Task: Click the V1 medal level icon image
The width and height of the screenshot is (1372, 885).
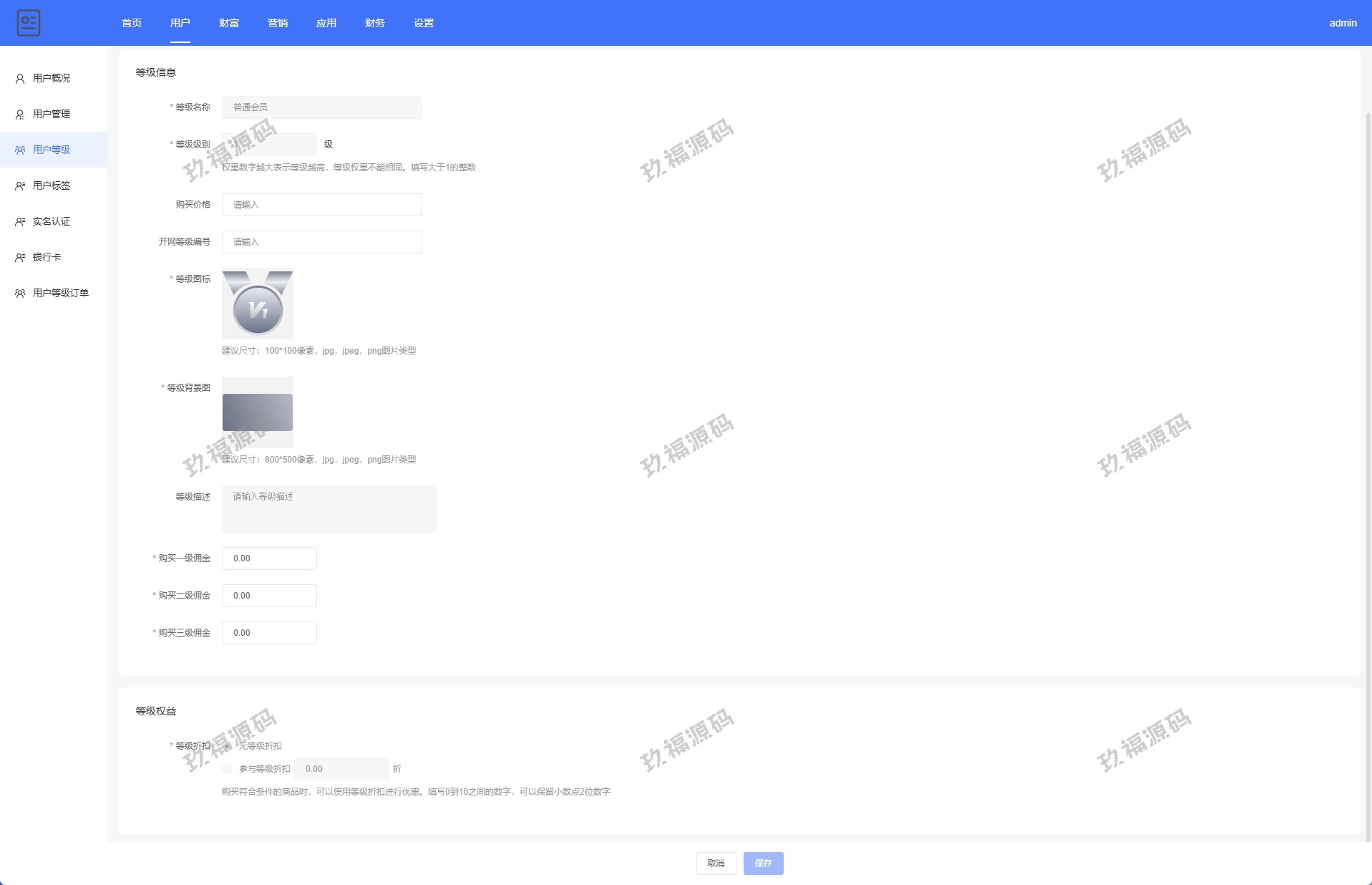Action: click(258, 304)
